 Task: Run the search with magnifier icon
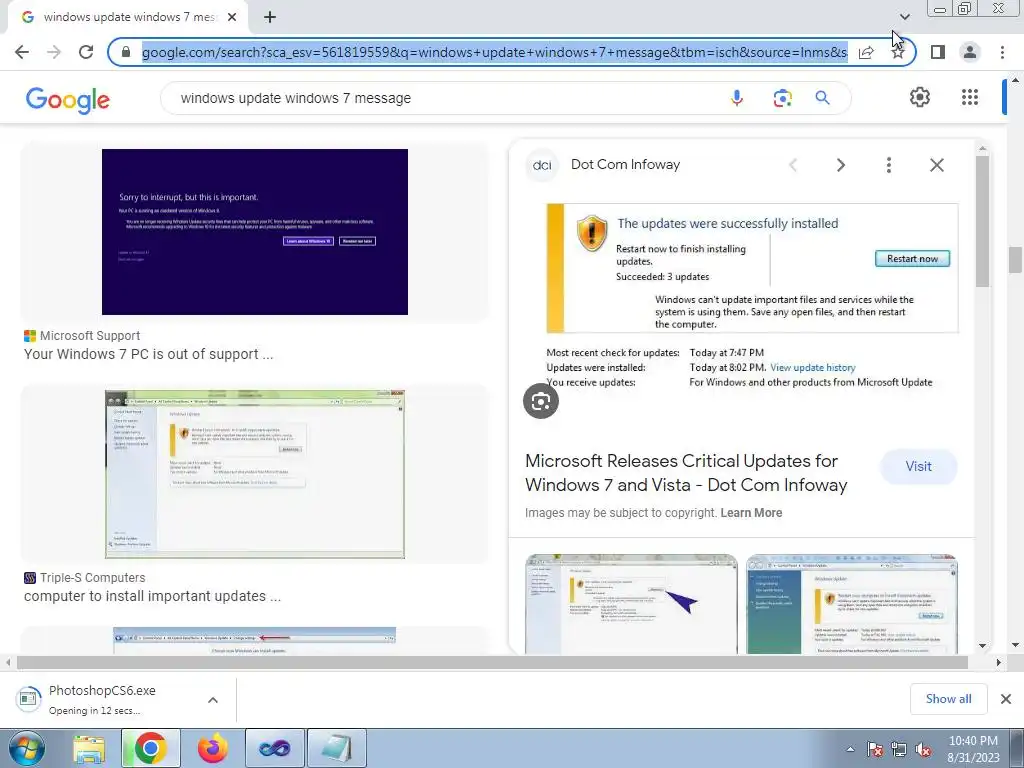tap(822, 98)
